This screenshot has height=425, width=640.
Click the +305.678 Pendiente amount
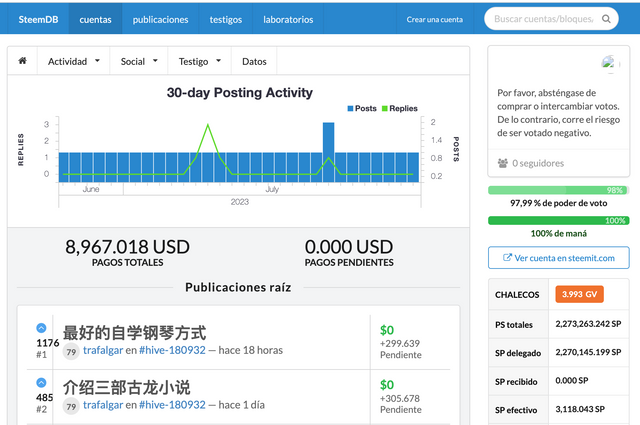400,404
